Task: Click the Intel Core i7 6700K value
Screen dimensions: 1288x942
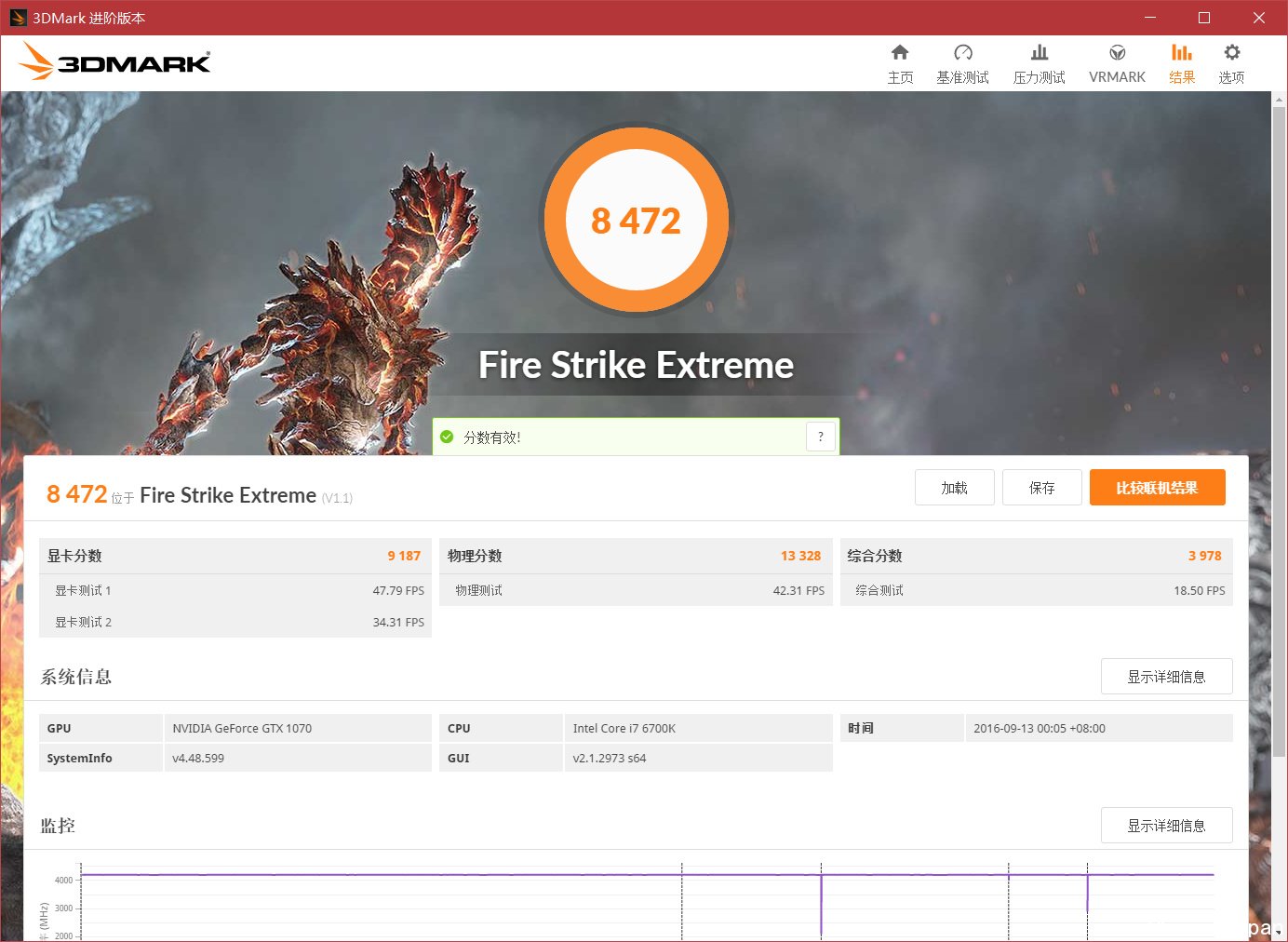Action: click(624, 728)
